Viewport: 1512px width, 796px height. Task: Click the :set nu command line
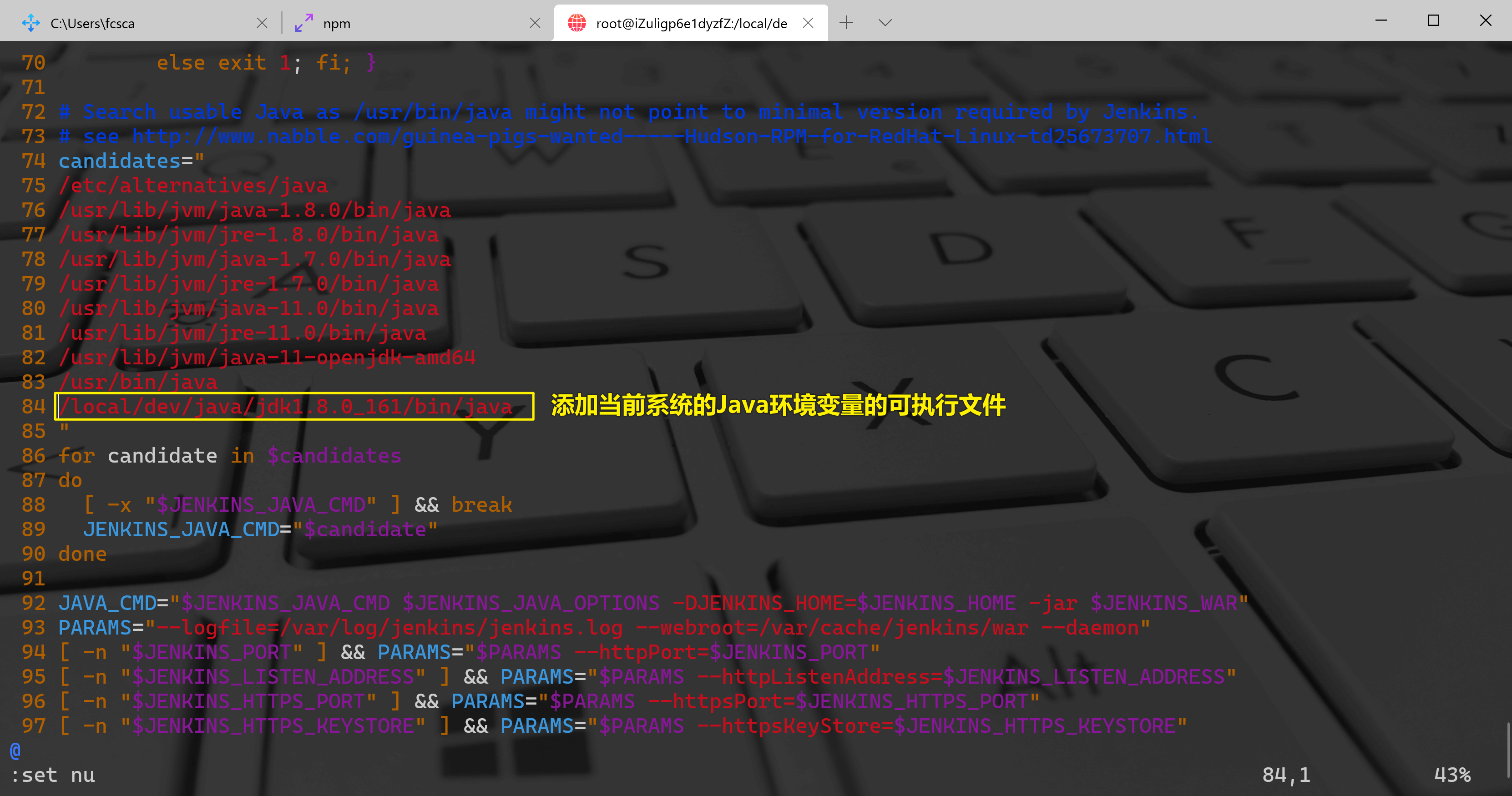[53, 775]
